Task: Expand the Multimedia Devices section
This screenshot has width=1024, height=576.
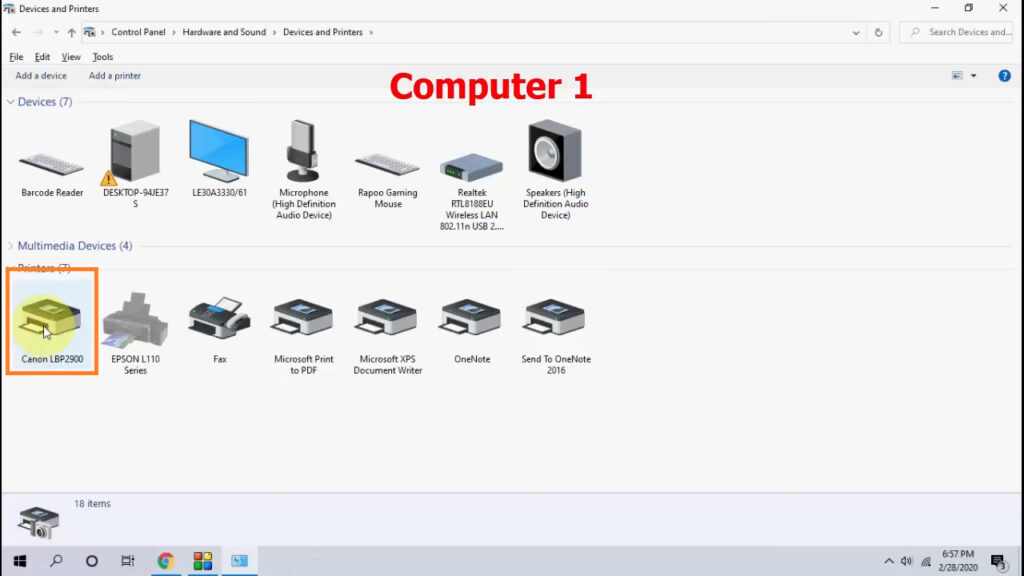Action: (x=12, y=245)
